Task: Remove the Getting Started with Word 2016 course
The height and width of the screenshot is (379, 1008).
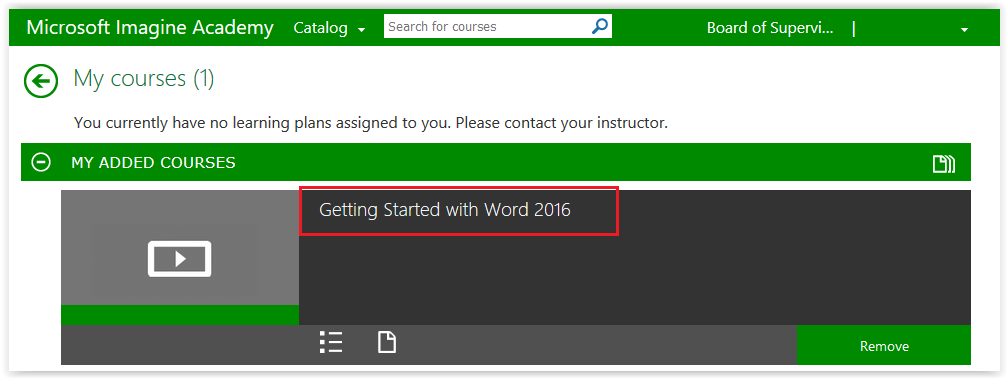Action: tap(884, 346)
